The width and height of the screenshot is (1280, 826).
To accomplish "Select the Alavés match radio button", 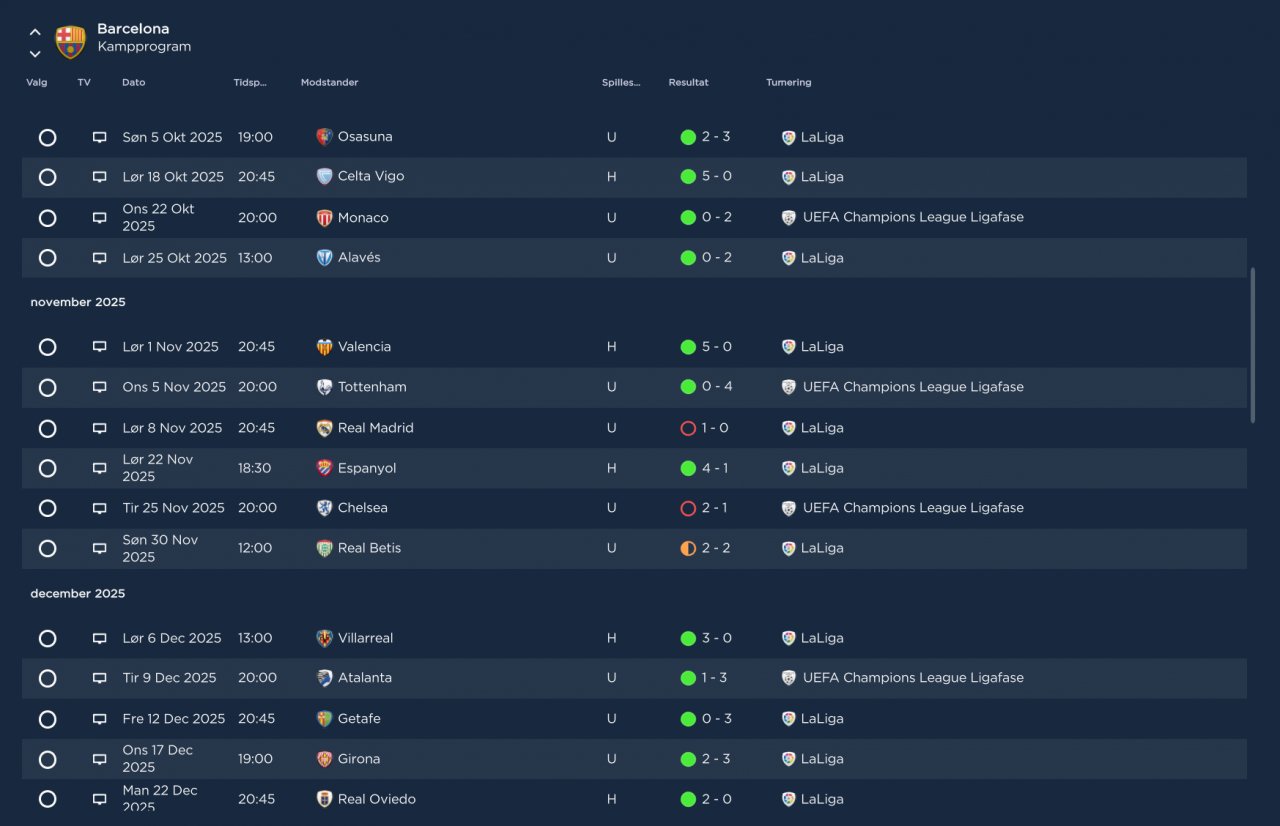I will pos(47,258).
